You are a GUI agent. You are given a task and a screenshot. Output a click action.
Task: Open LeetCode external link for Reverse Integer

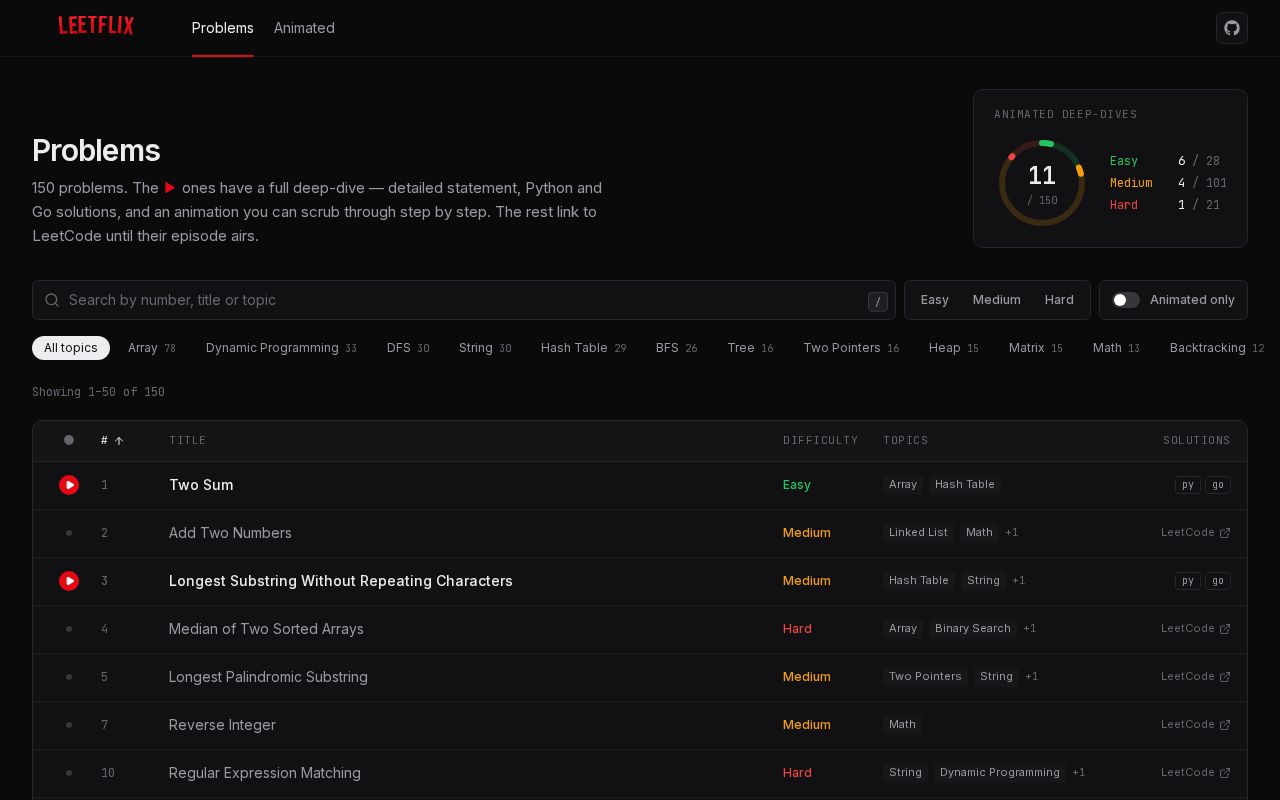click(1196, 725)
